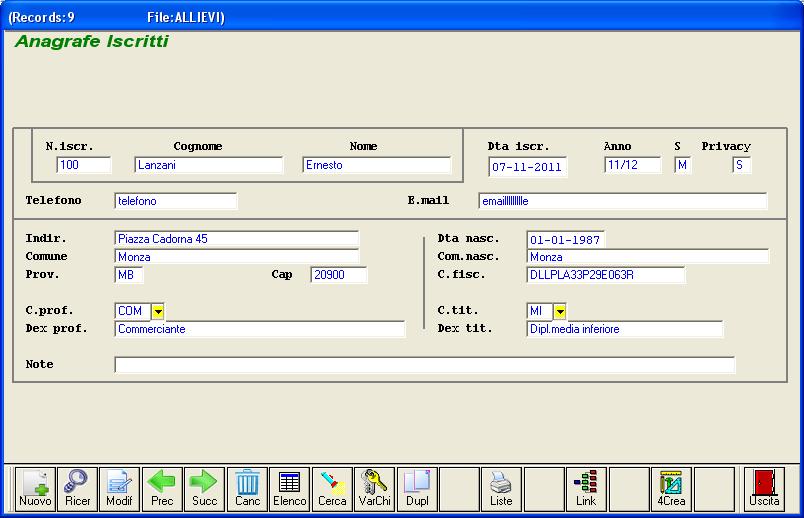
Task: Edit the current record with Modif
Action: click(119, 489)
